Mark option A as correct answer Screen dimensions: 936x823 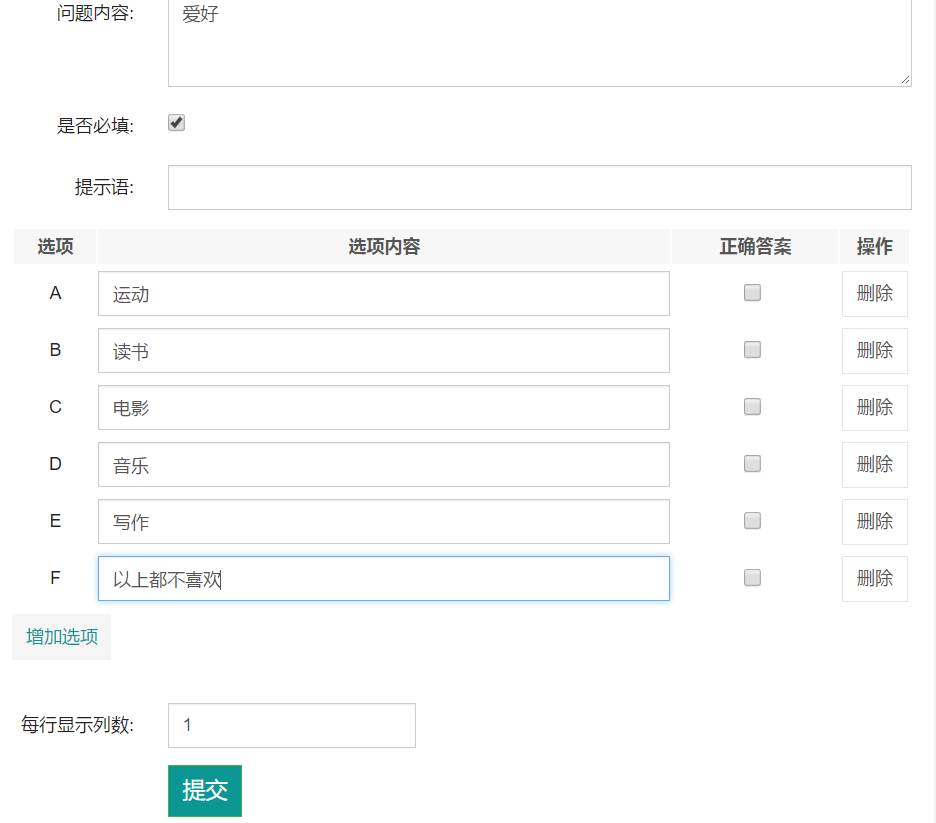click(752, 293)
